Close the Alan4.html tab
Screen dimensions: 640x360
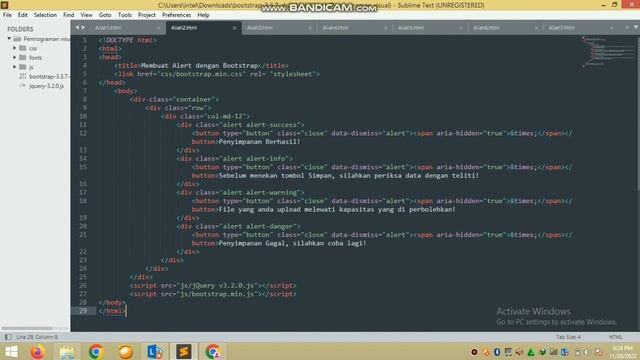(x=385, y=28)
